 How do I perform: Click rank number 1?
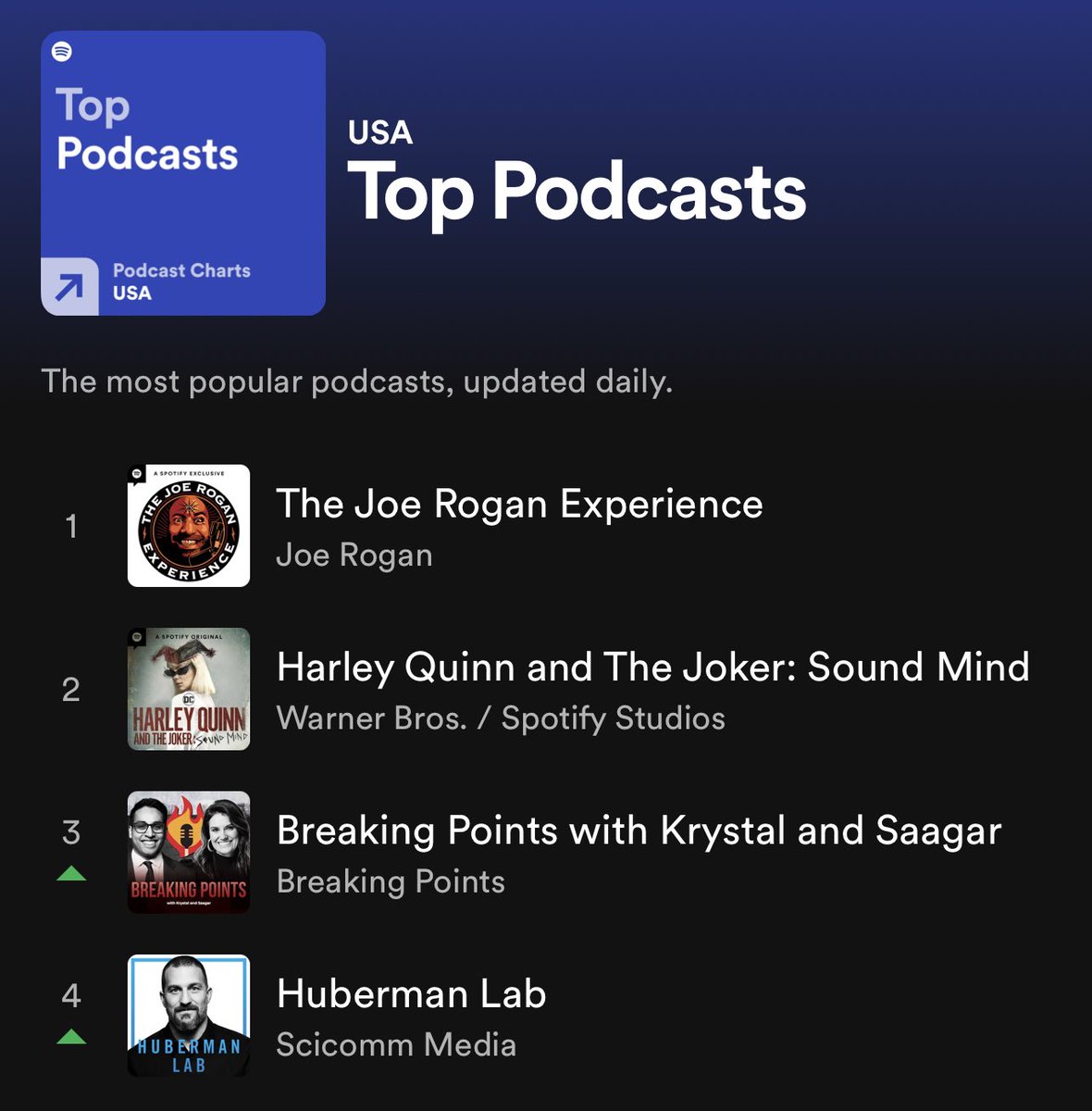pos(71,526)
